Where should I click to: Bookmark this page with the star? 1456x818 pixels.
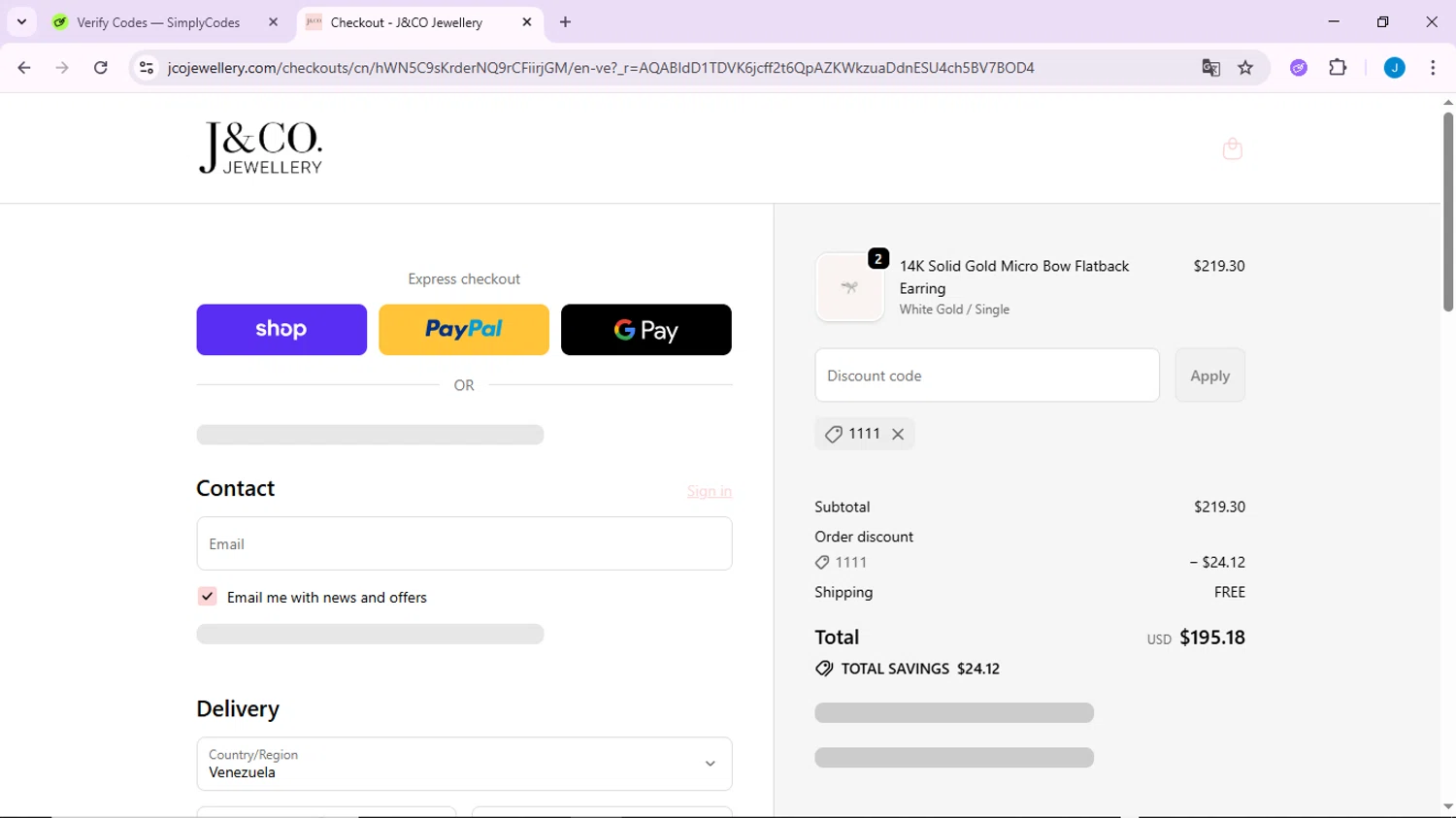tap(1245, 68)
